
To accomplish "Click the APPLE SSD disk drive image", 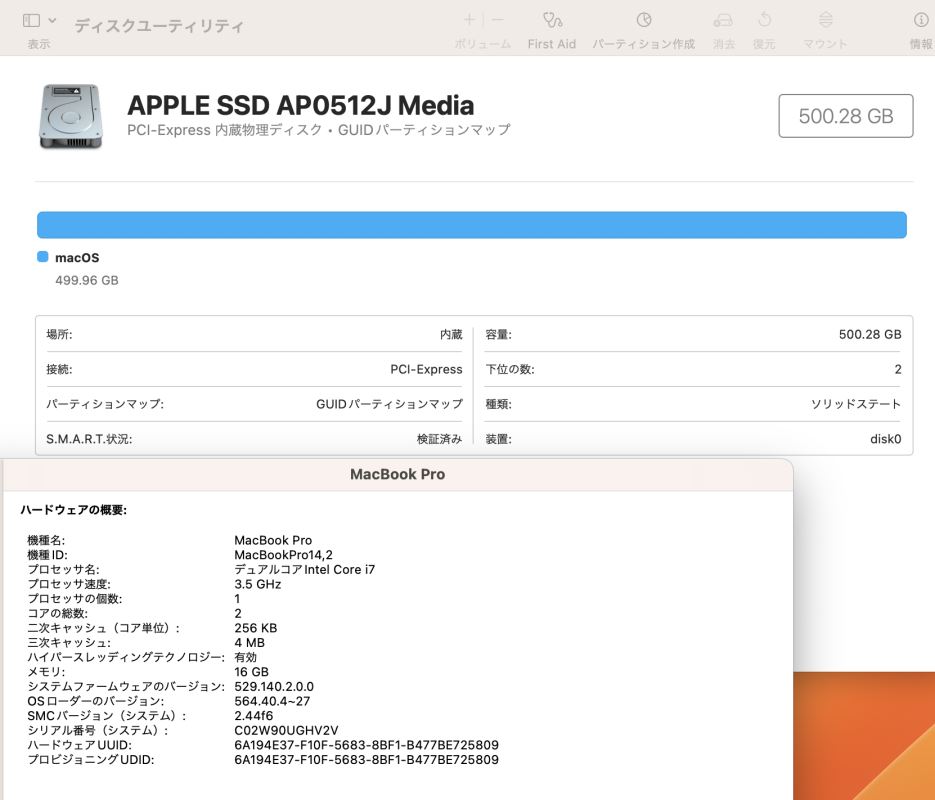I will [x=70, y=117].
